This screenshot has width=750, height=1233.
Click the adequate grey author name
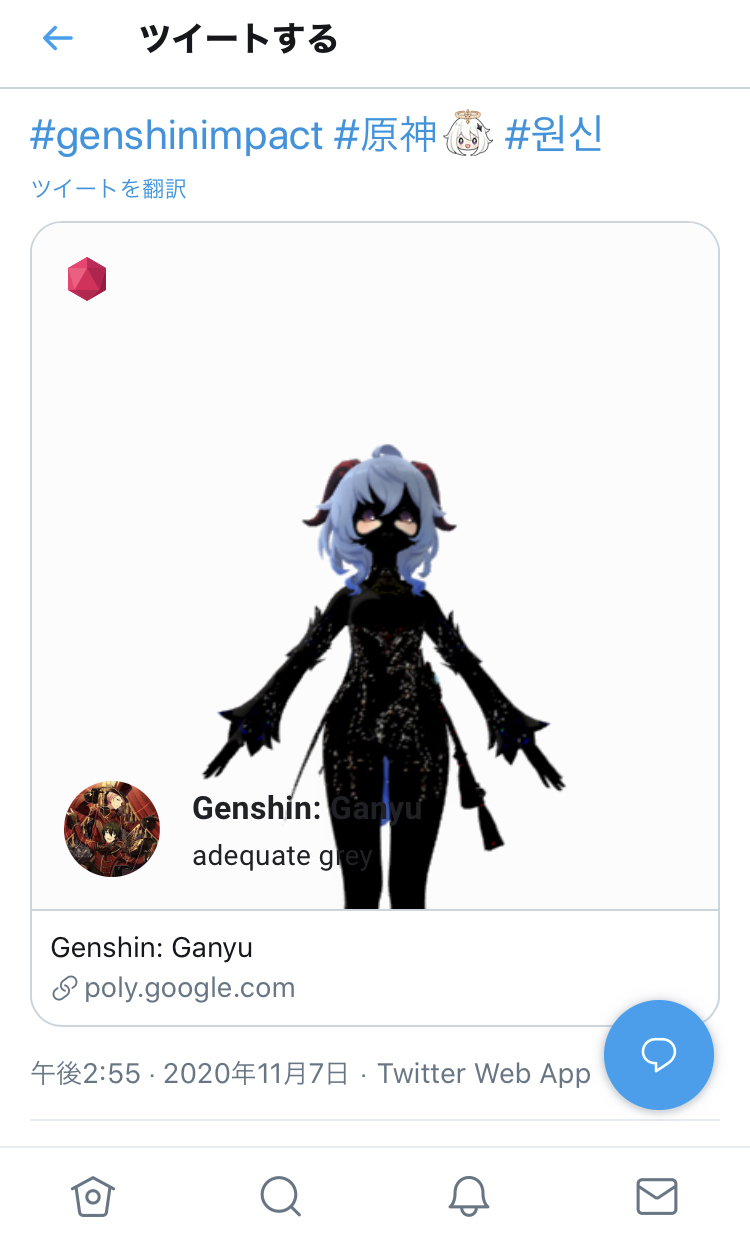pyautogui.click(x=282, y=856)
